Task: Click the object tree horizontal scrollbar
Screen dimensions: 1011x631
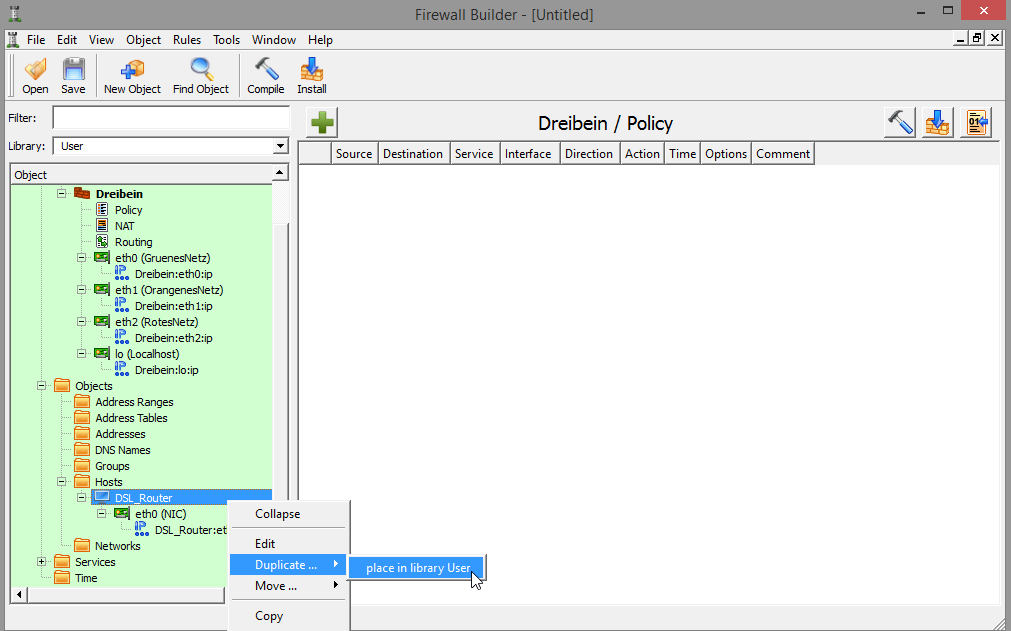Action: [x=120, y=595]
